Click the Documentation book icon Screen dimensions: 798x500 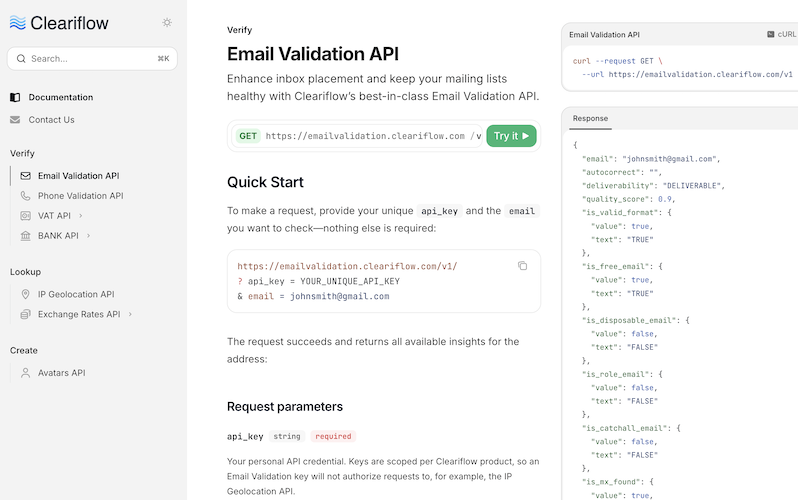coord(15,97)
